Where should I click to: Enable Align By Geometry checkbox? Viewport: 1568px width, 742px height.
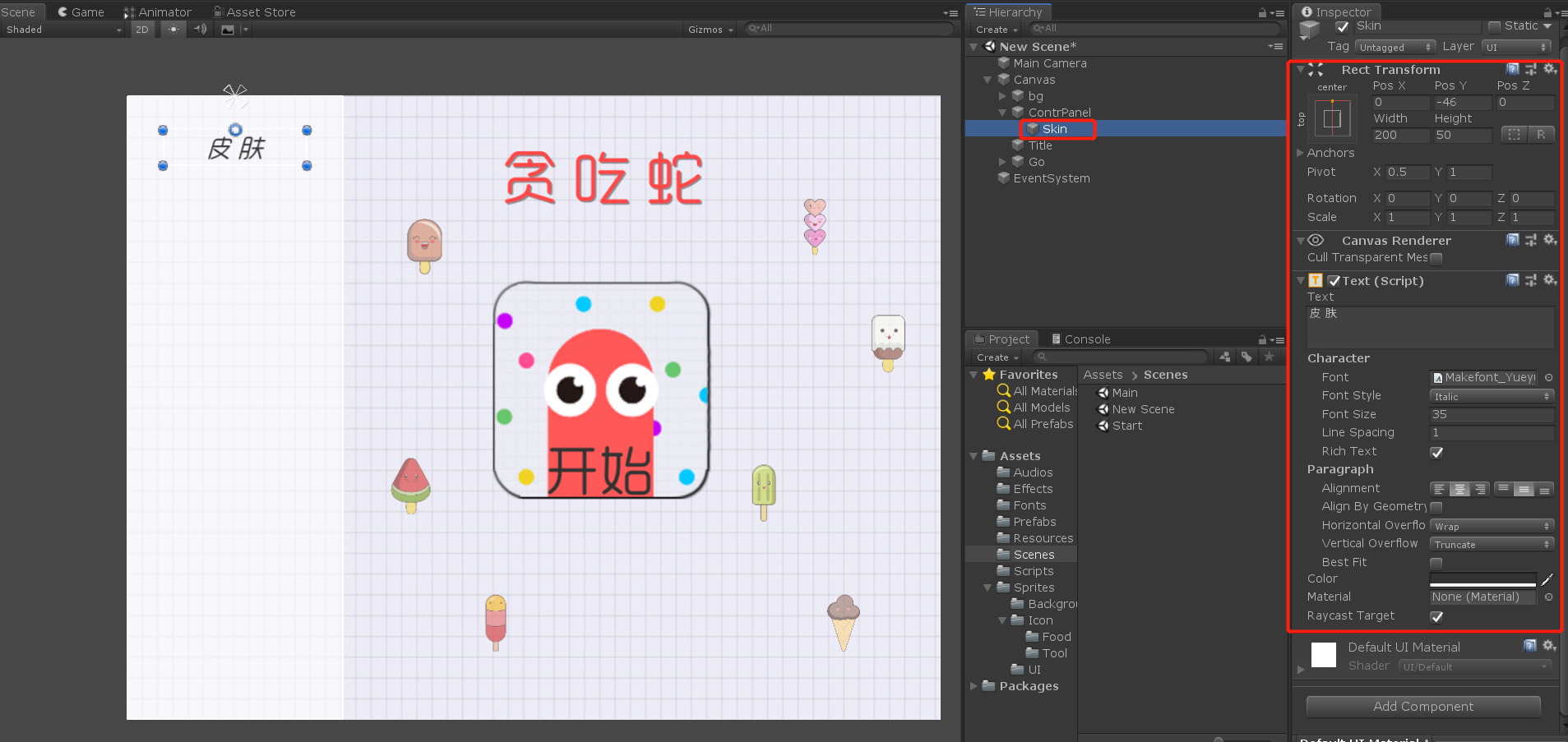tap(1436, 507)
